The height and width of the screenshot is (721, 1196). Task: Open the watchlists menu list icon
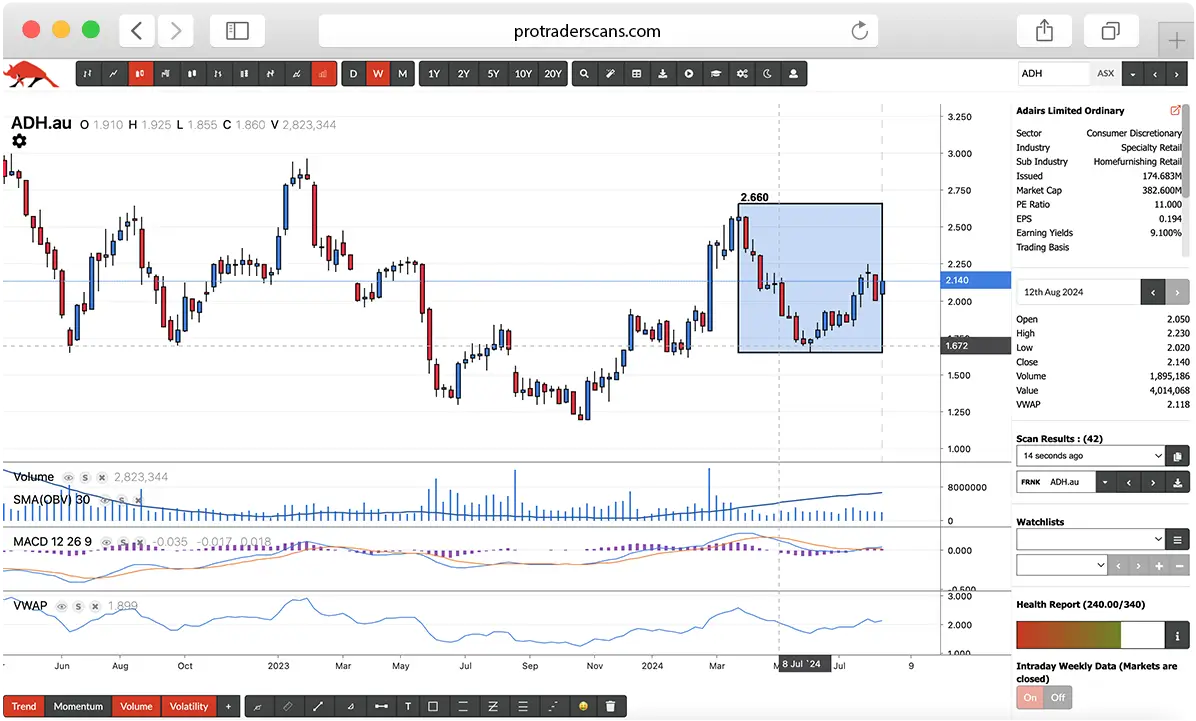[1178, 539]
